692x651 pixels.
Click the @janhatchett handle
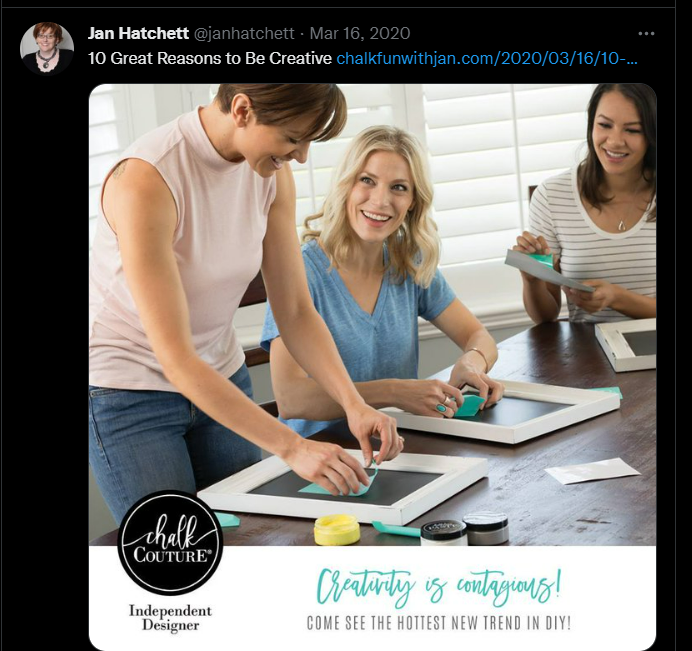pos(244,33)
